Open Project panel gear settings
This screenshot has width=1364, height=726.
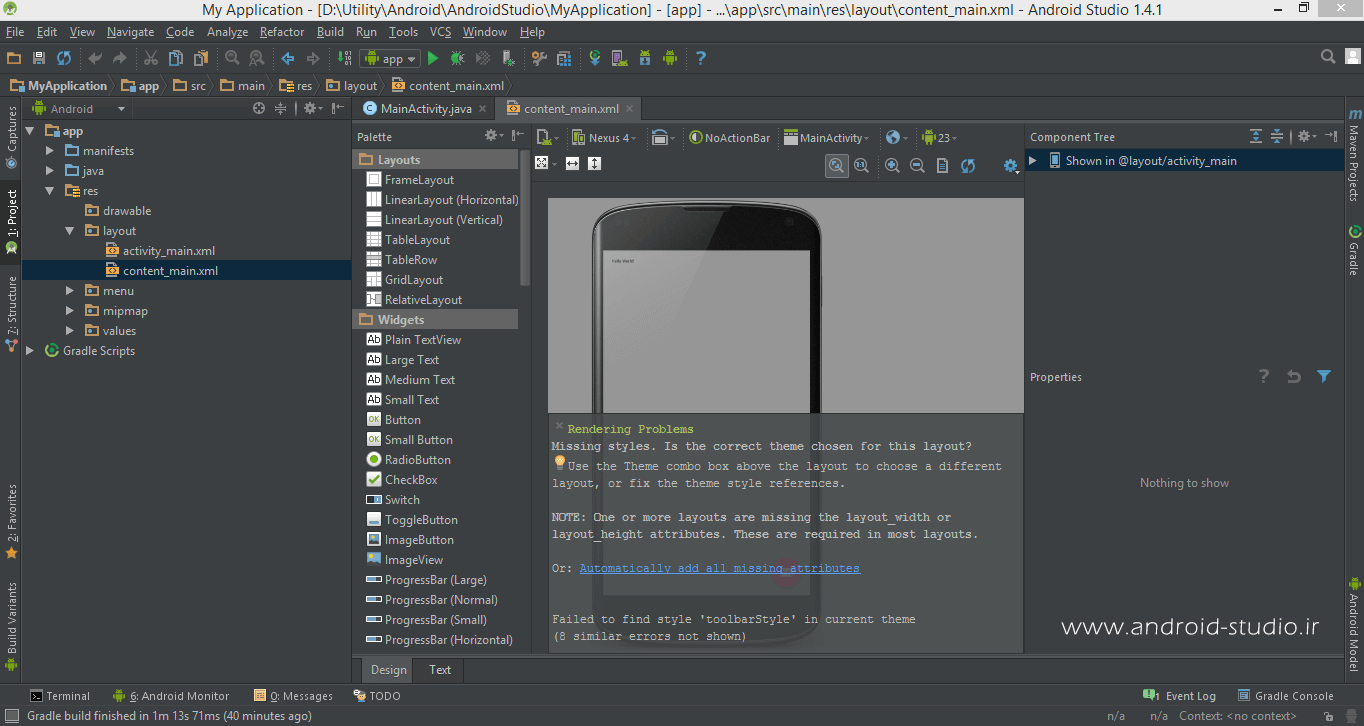point(311,108)
